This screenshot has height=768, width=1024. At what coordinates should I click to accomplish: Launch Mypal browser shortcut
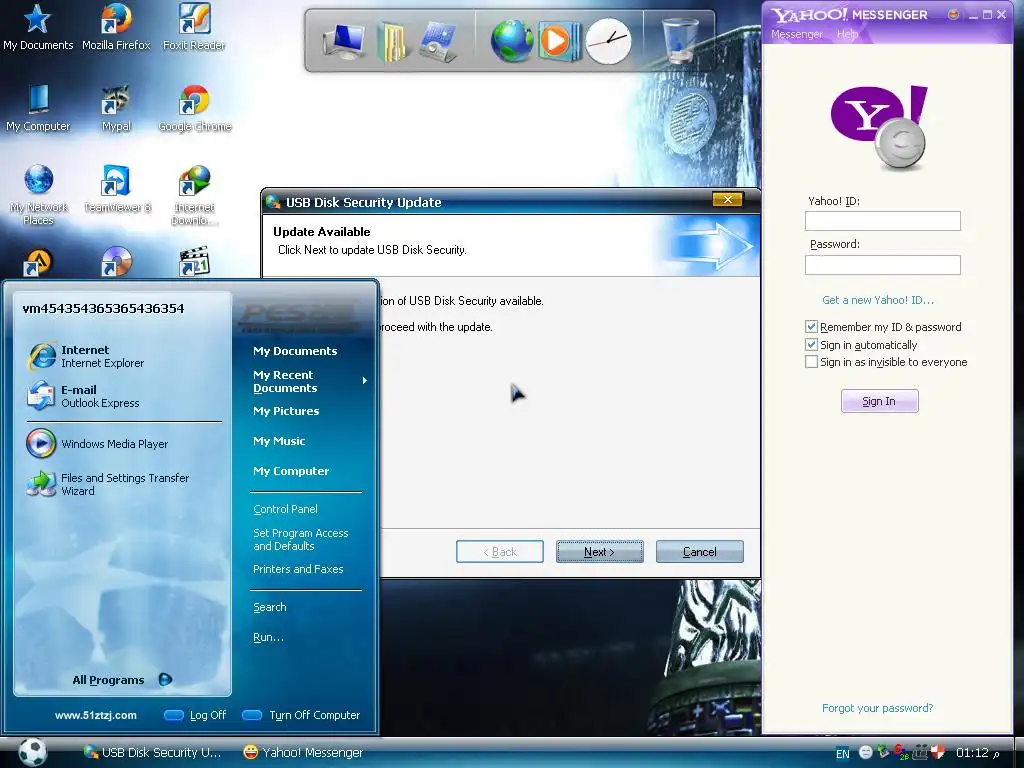(116, 108)
